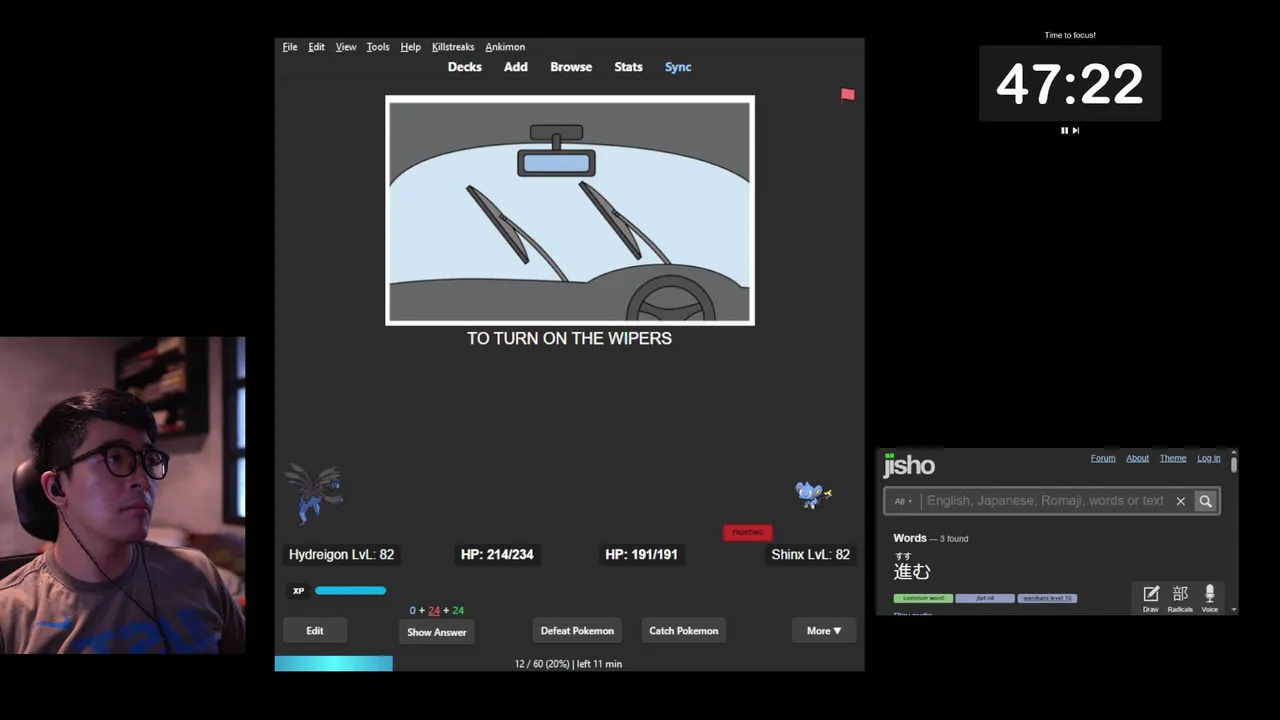This screenshot has width=1280, height=720.
Task: Click the wanikani level 10 tag
Action: click(1047, 598)
